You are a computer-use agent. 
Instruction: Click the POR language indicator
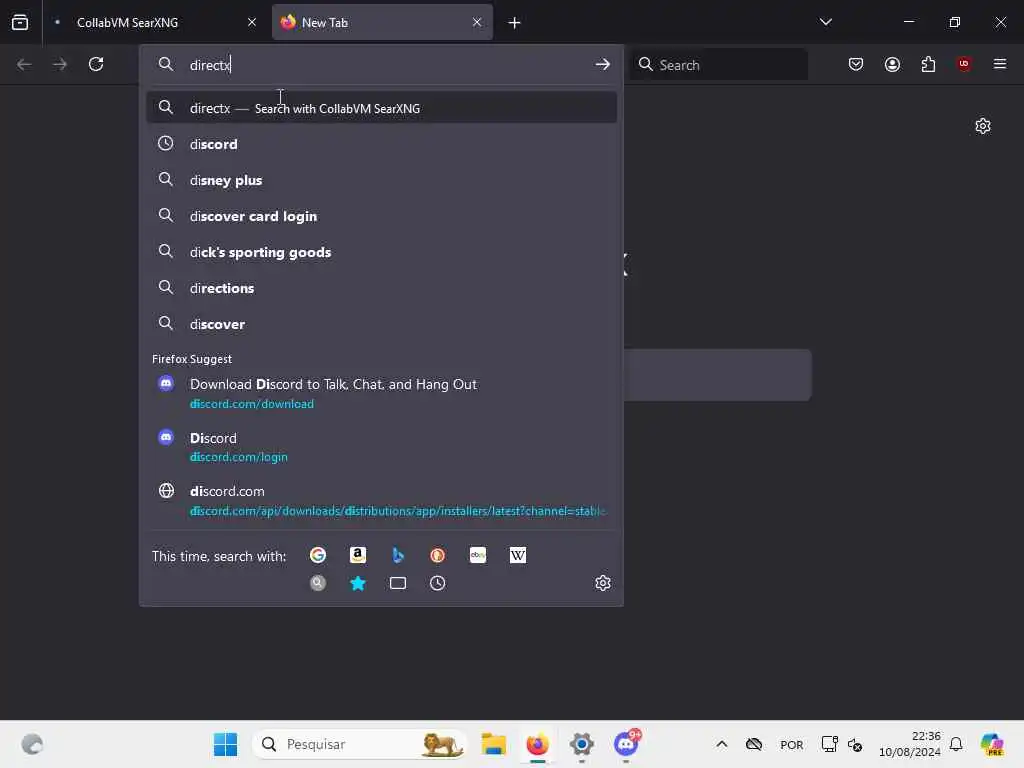(x=792, y=744)
